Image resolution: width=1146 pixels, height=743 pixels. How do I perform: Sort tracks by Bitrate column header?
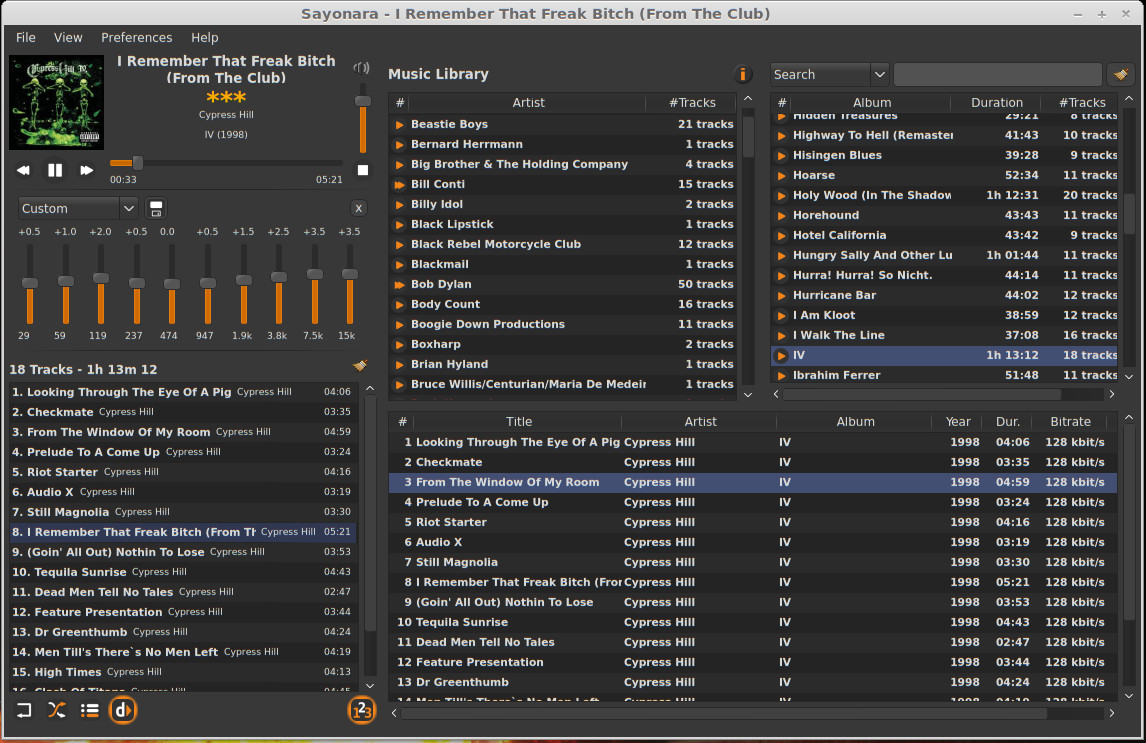[x=1071, y=422]
